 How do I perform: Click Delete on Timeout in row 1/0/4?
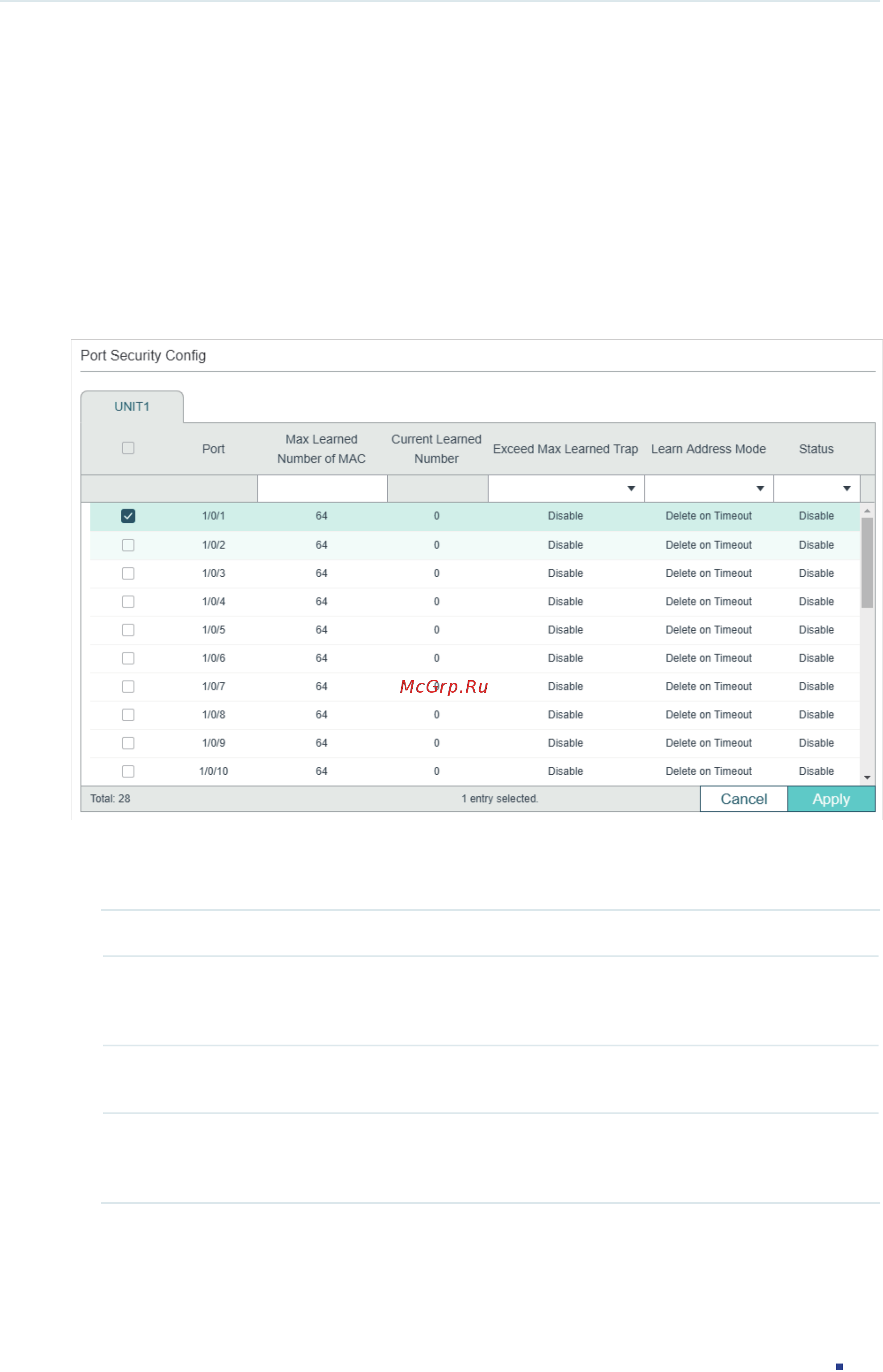click(x=709, y=602)
